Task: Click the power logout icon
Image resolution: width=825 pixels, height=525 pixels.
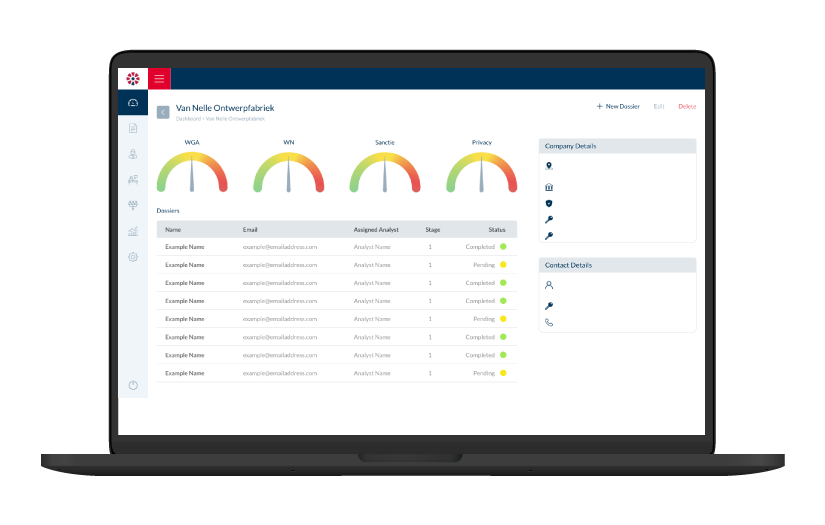Action: click(x=133, y=385)
